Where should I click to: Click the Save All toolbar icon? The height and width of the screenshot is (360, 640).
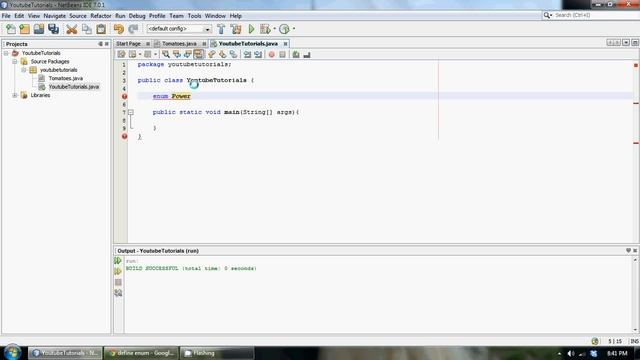[53, 29]
